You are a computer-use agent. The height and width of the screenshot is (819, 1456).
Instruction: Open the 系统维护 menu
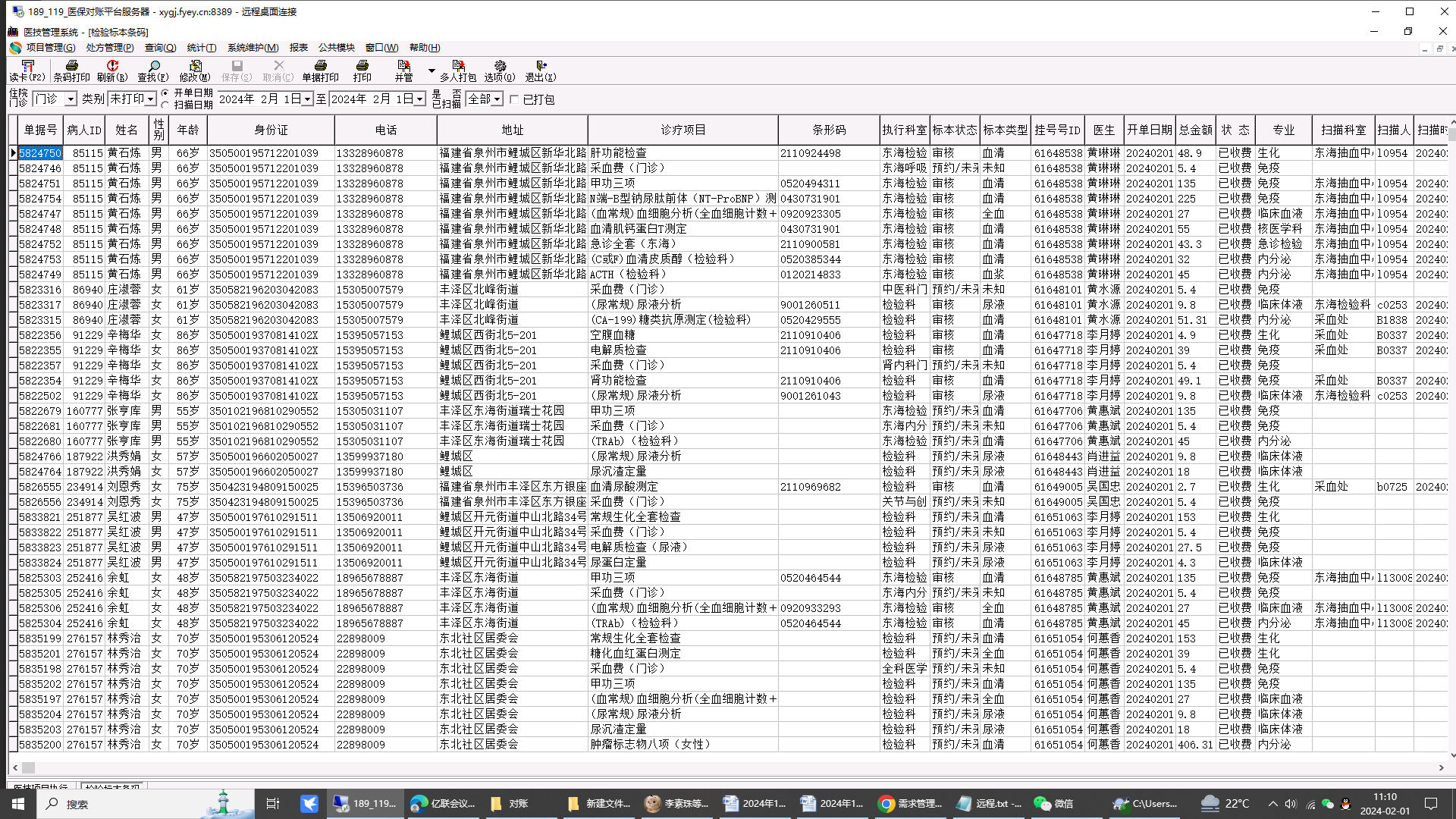pos(253,48)
